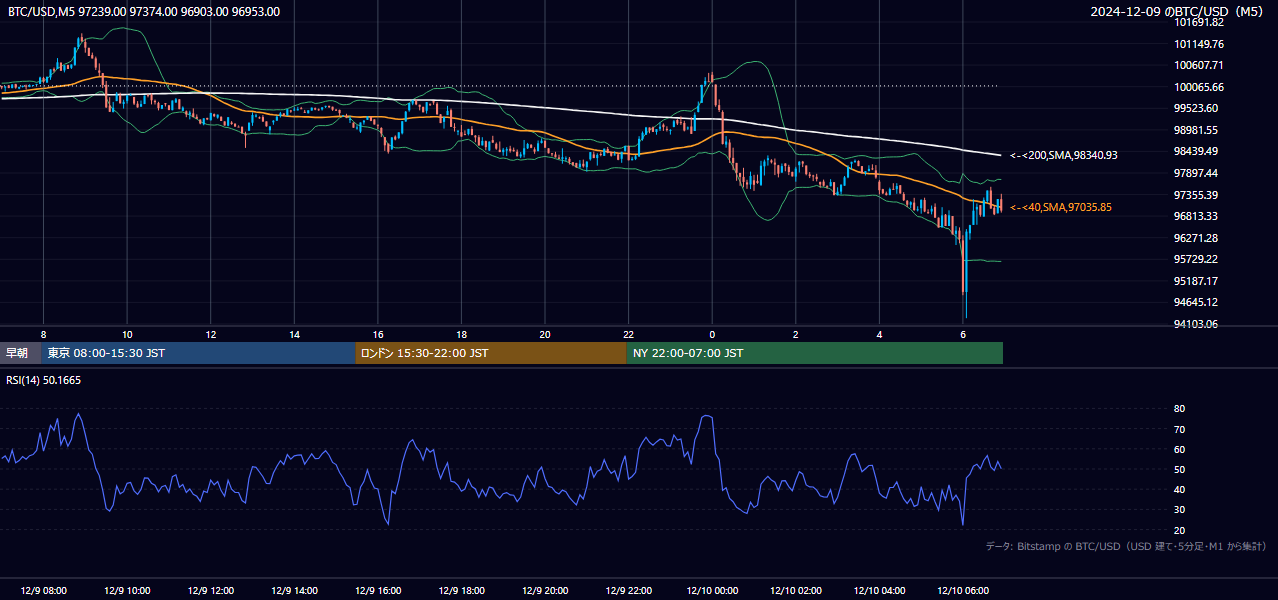Click price axis value 101149.76
Image resolution: width=1278 pixels, height=600 pixels.
[x=1199, y=44]
